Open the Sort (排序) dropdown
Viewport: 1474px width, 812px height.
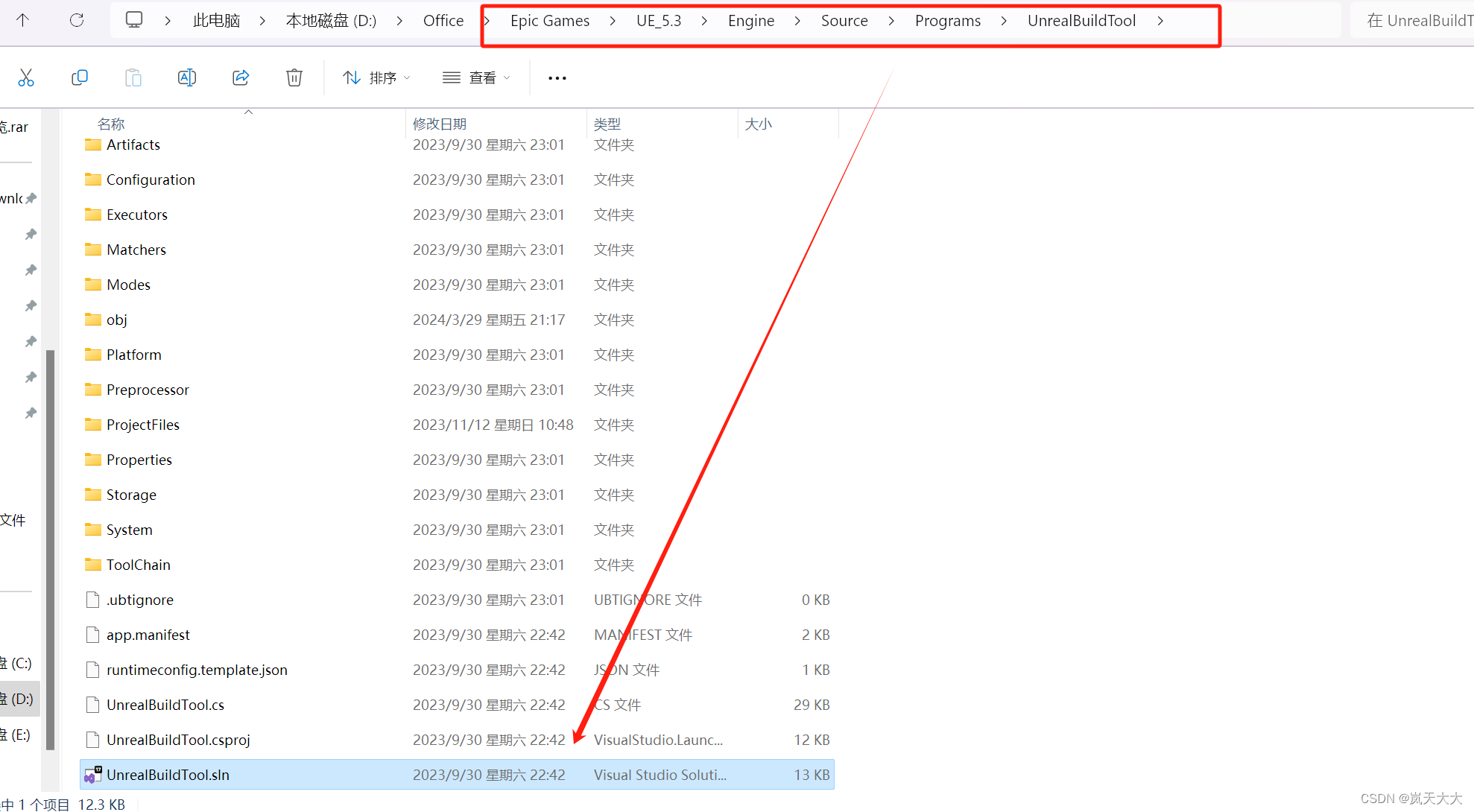click(376, 77)
